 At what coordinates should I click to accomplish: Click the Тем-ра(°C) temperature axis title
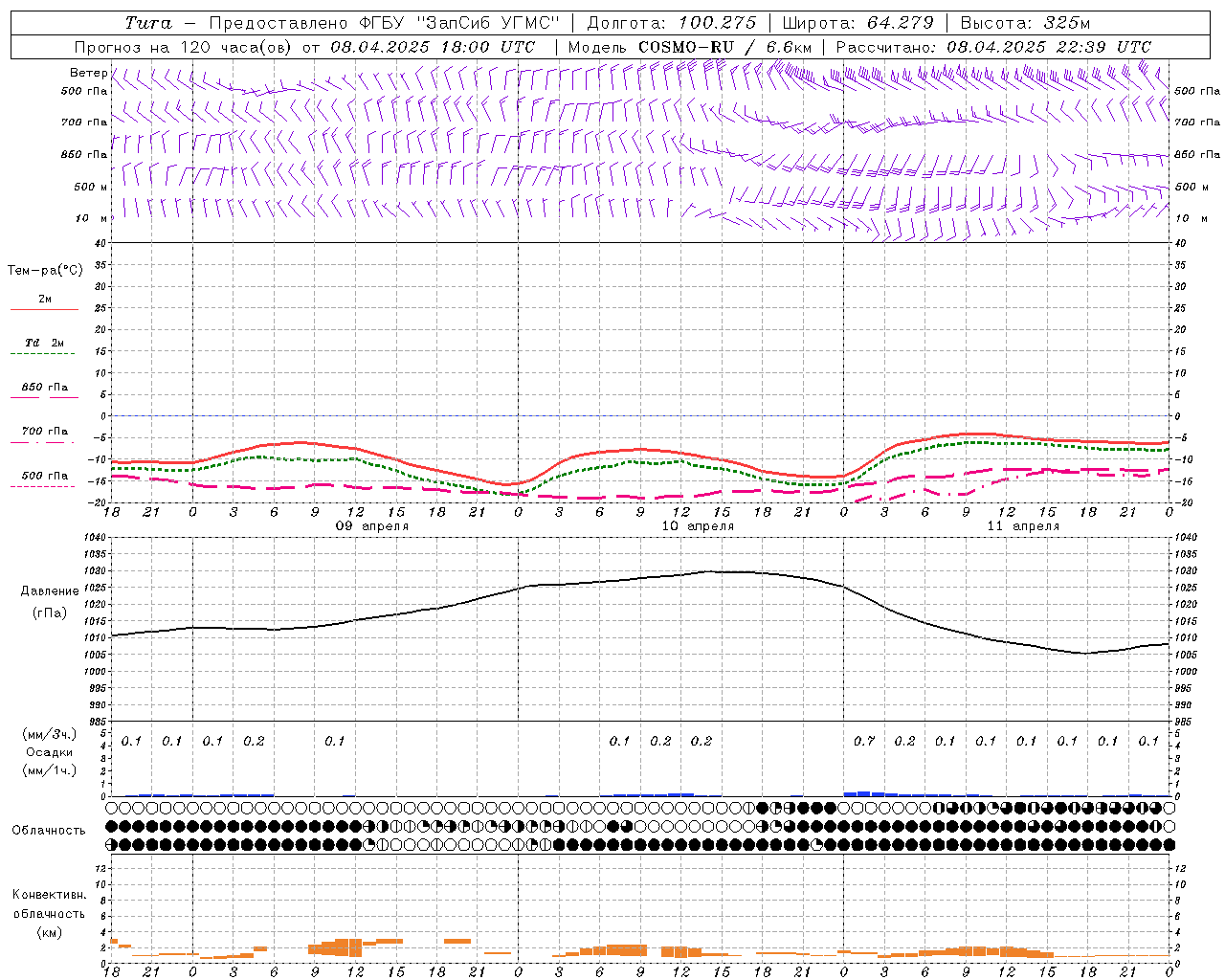(45, 271)
